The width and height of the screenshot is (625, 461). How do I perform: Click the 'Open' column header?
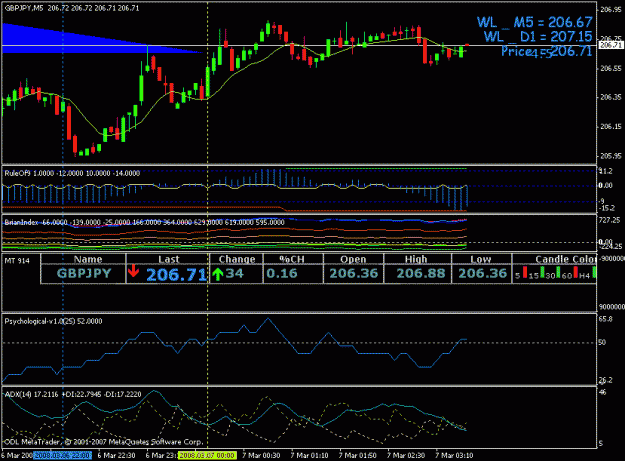353,259
